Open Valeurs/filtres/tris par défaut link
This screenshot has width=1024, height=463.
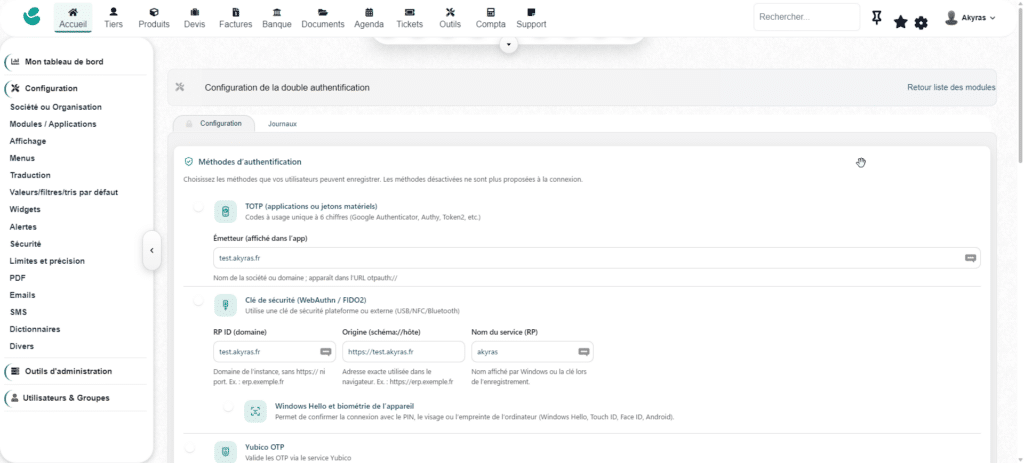pyautogui.click(x=63, y=192)
